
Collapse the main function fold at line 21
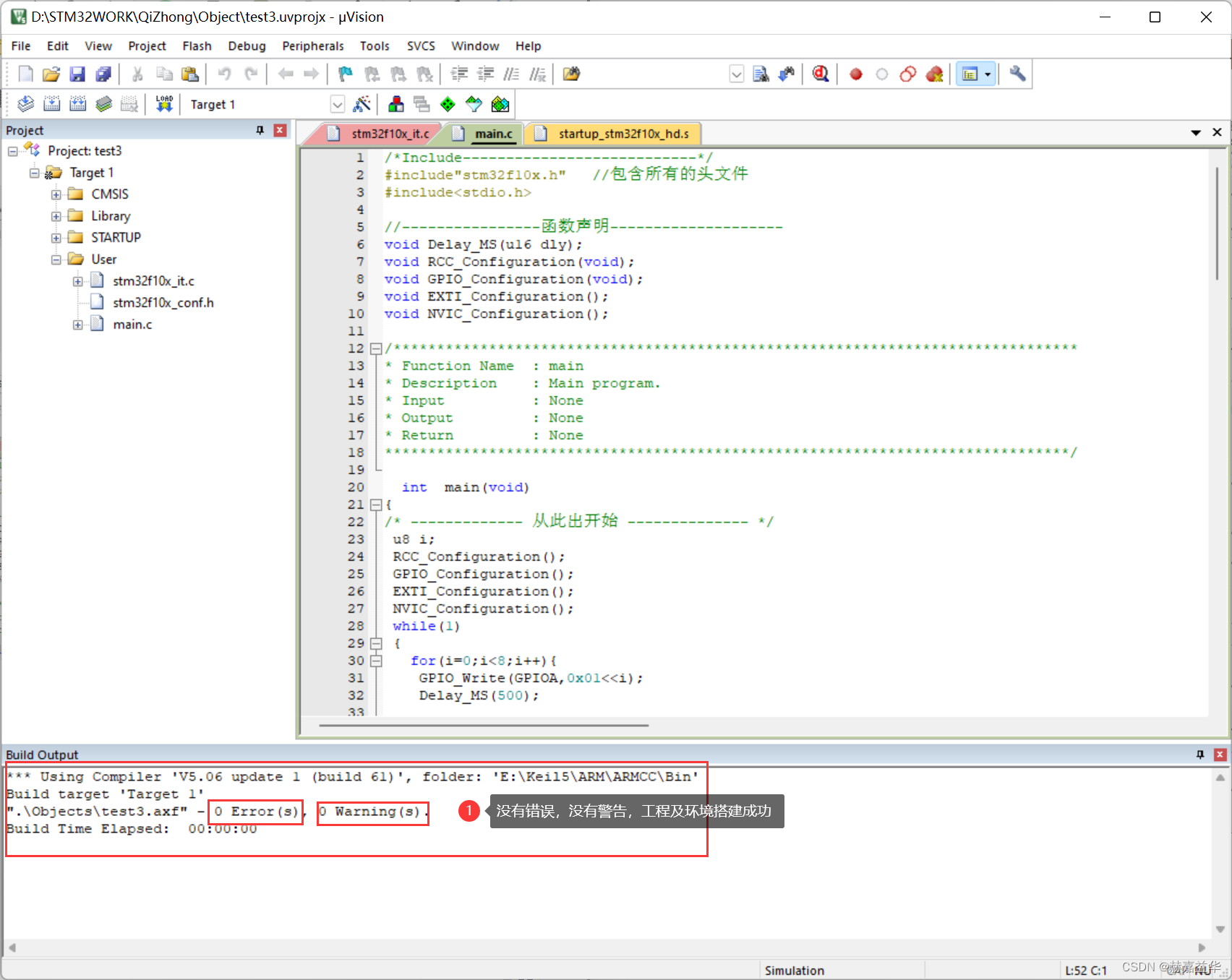(x=376, y=504)
